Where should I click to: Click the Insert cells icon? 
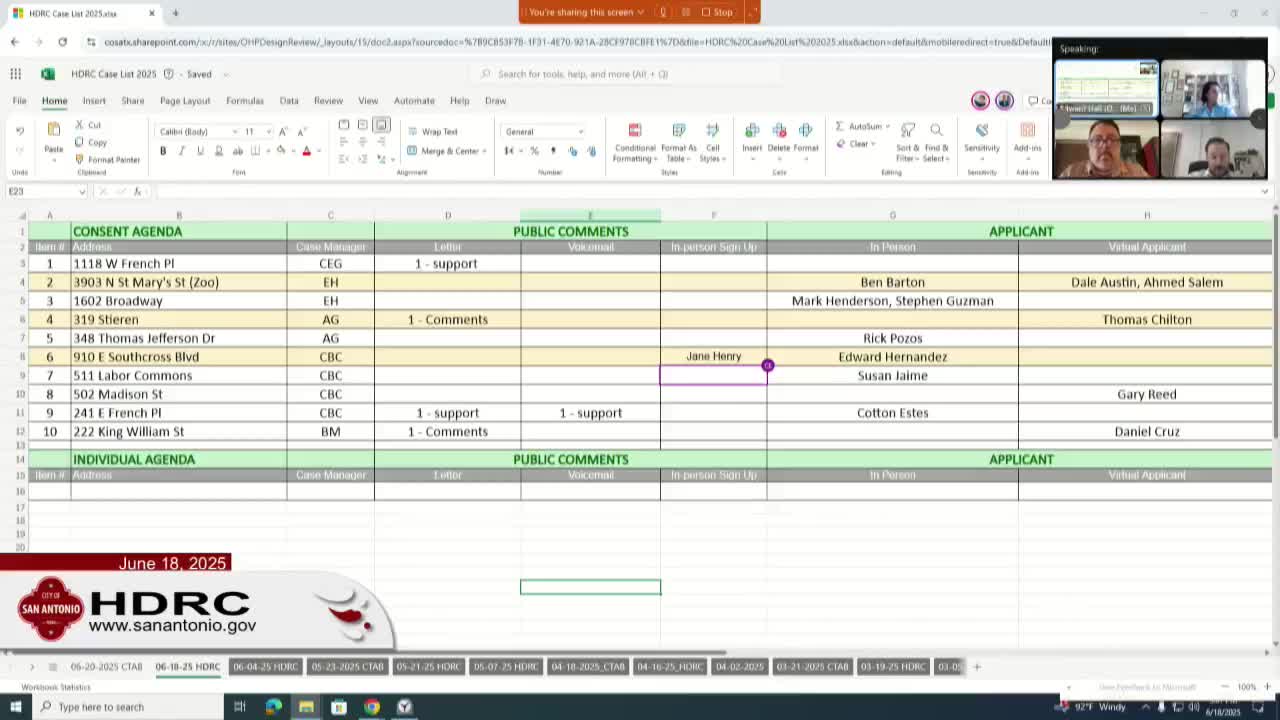(752, 131)
